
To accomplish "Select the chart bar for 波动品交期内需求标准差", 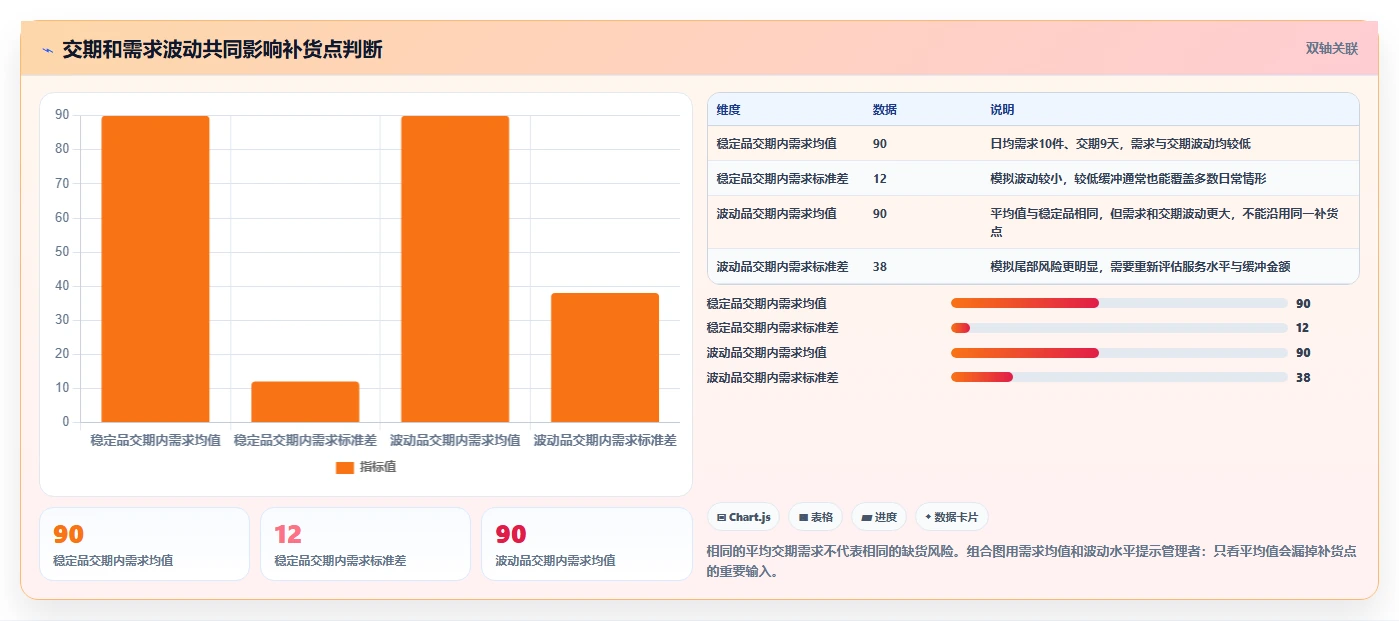I will click(x=605, y=358).
